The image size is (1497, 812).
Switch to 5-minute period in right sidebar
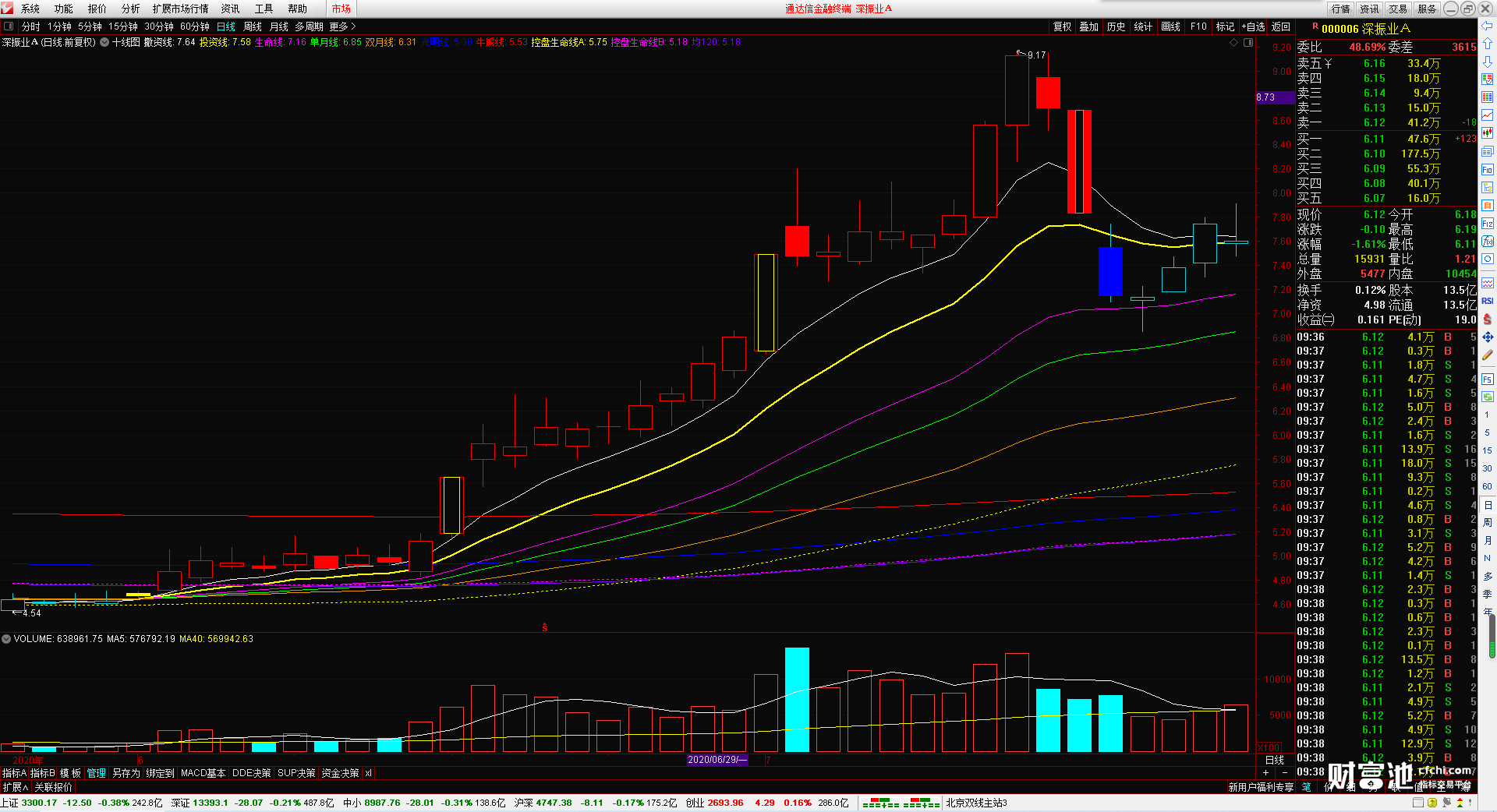1487,432
